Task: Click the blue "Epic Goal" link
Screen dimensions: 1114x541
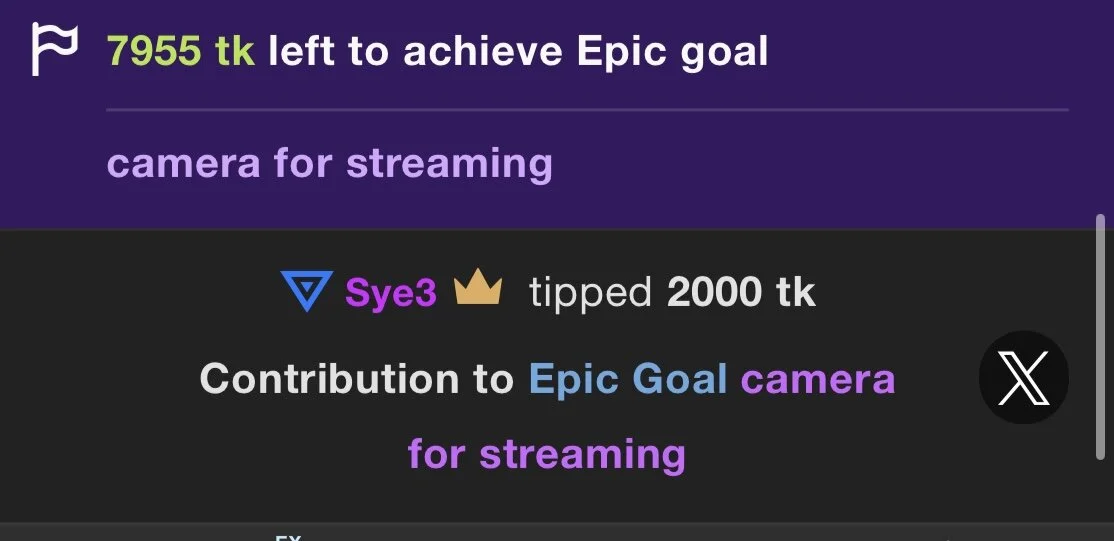Action: point(627,379)
